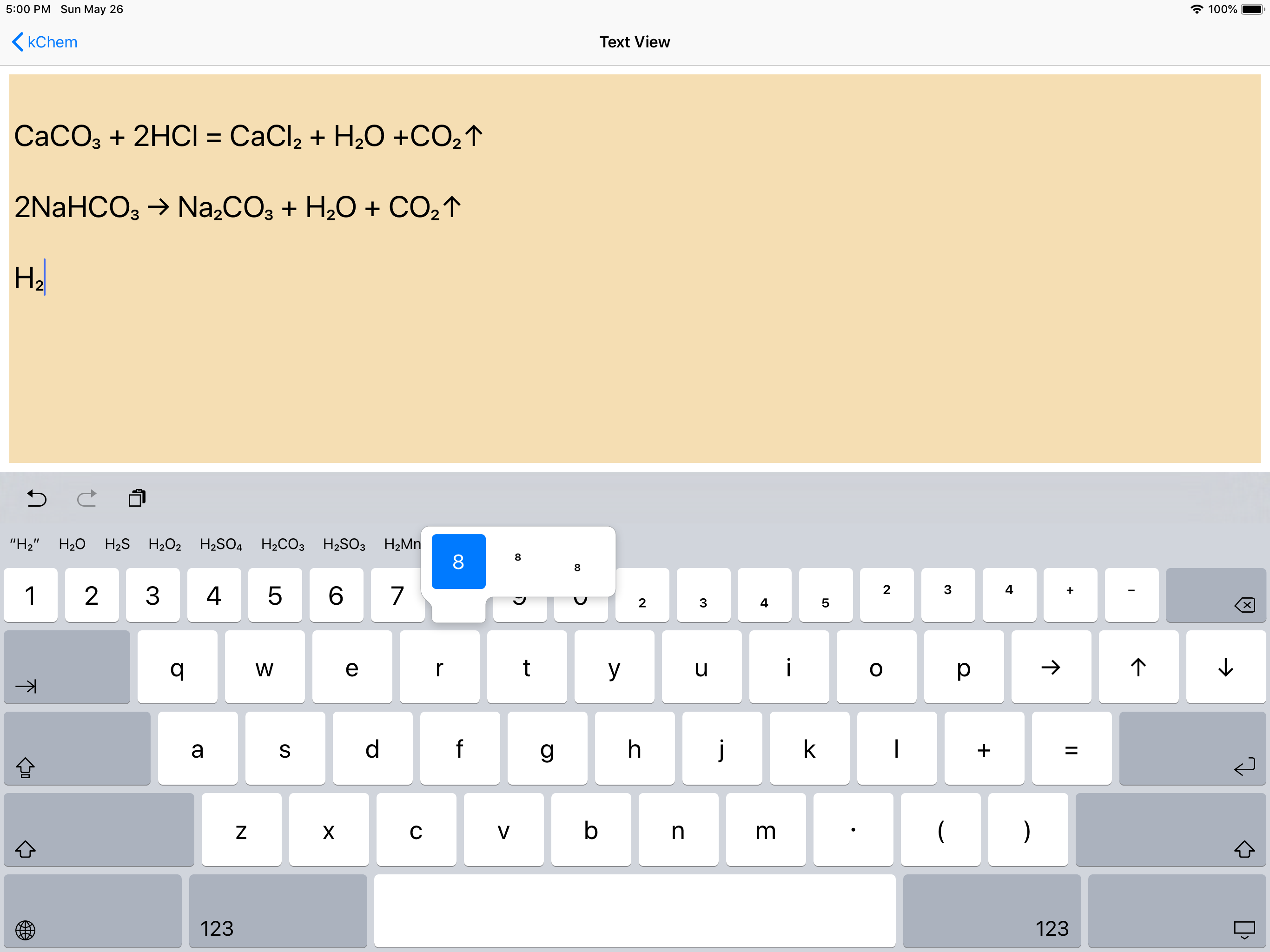Insert the down arrow precipitate symbol
Image resolution: width=1270 pixels, height=952 pixels.
(x=1226, y=667)
